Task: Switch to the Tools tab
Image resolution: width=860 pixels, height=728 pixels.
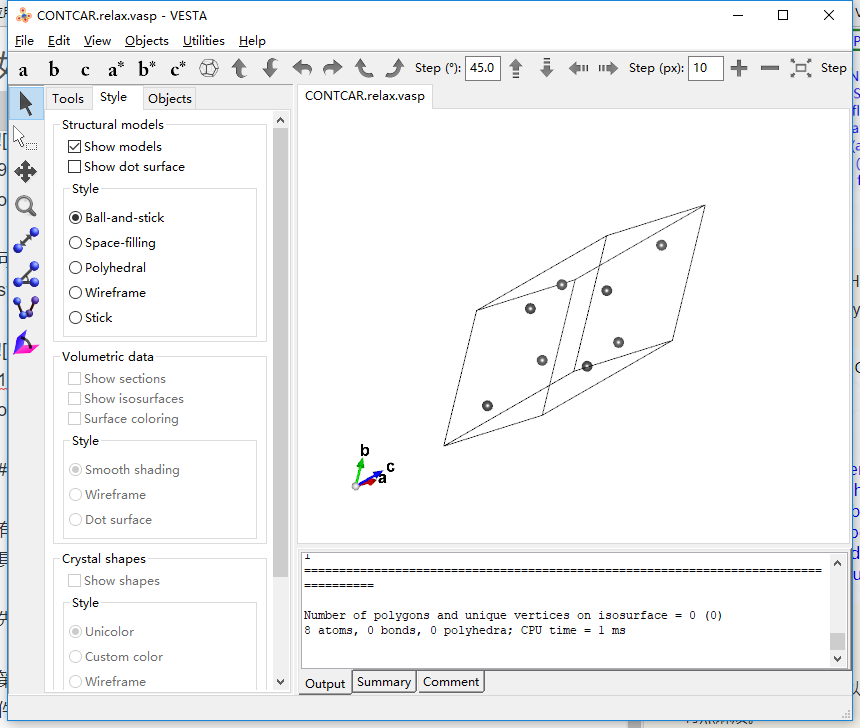Action: coord(68,99)
